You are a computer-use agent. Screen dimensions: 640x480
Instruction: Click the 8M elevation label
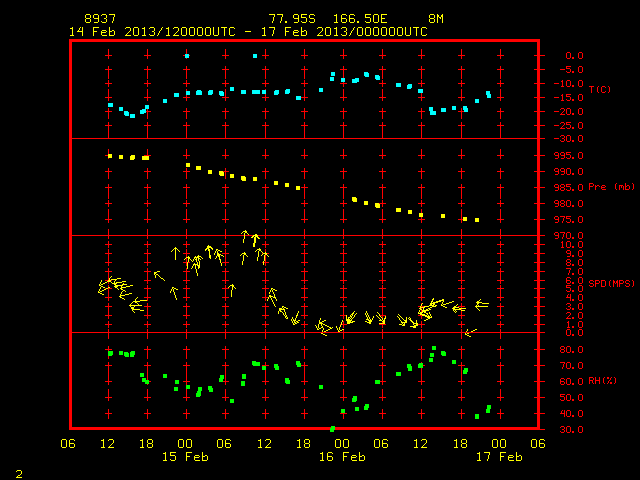(436, 19)
